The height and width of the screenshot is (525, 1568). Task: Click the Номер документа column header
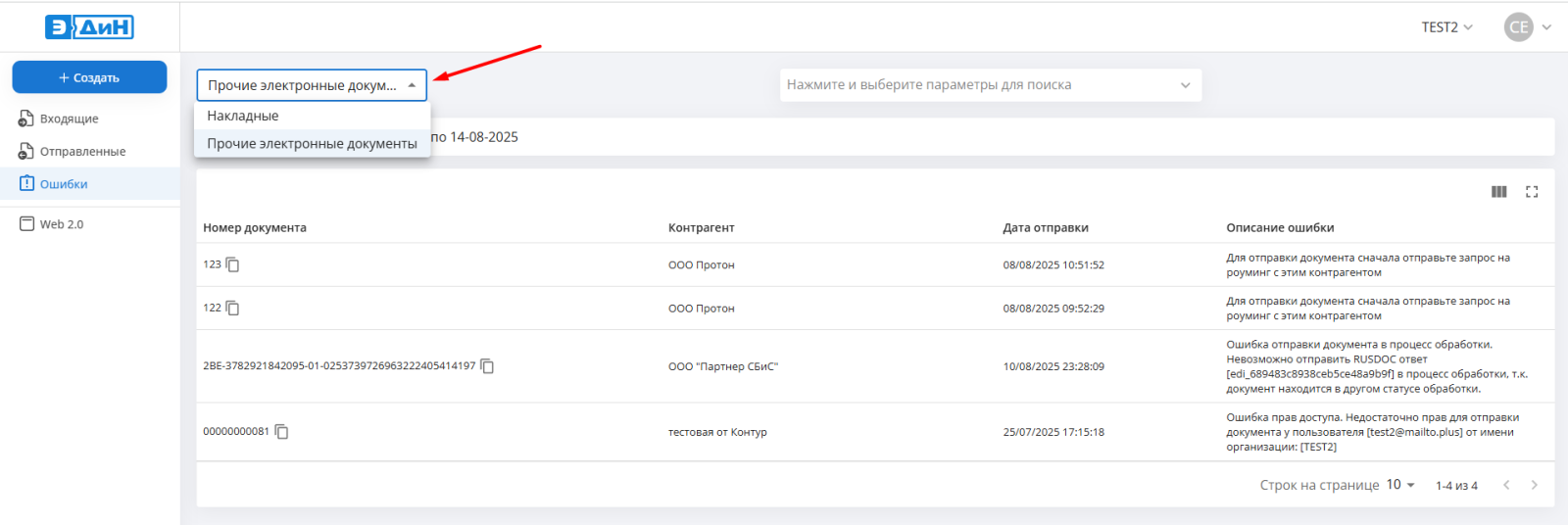(x=255, y=227)
